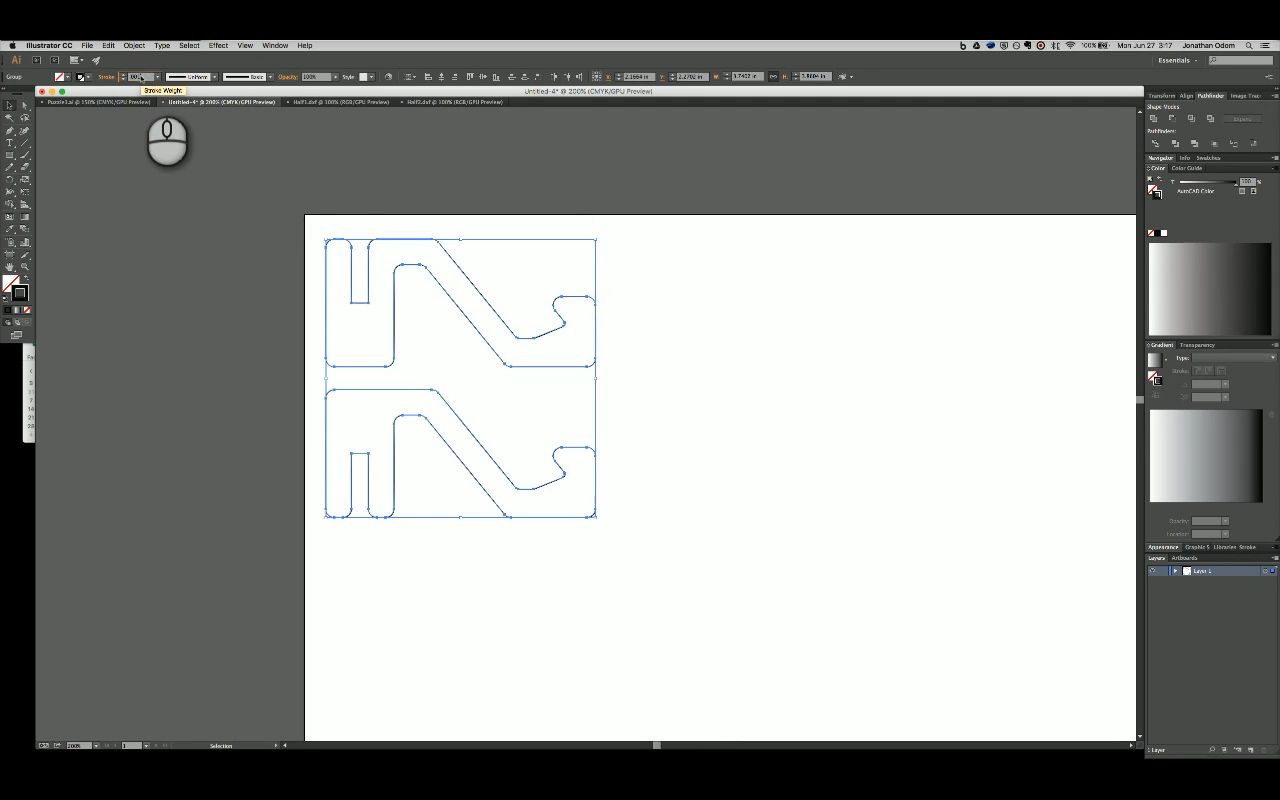Open the zoom level dropdown in status bar

(x=96, y=745)
